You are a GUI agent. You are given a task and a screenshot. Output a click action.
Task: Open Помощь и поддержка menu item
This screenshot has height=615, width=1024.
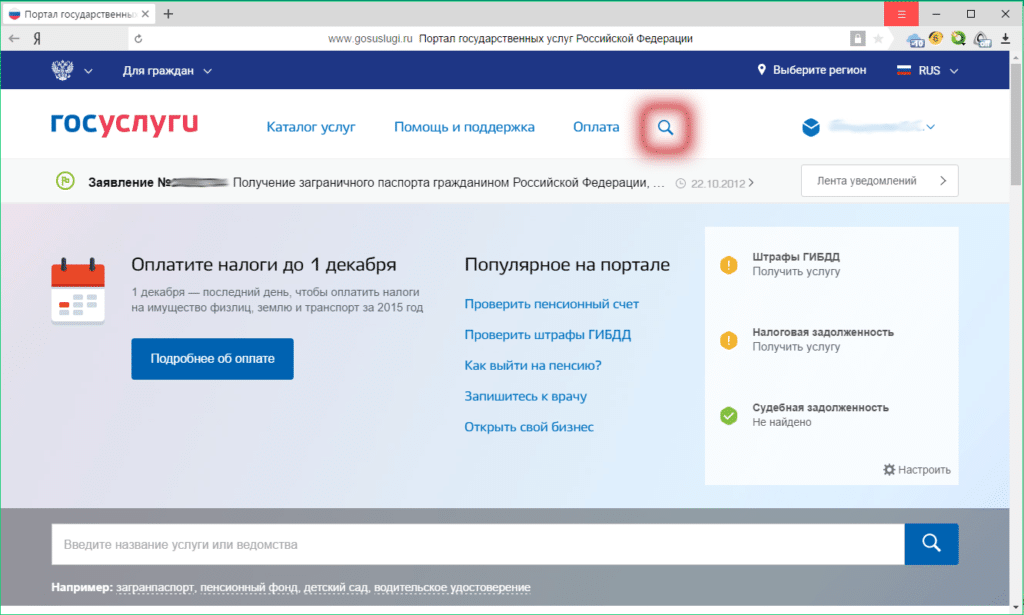click(464, 127)
